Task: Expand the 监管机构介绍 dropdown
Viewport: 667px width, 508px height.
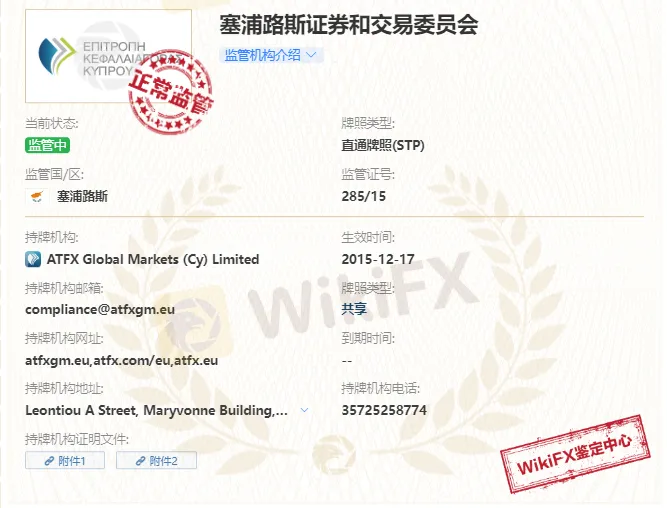Action: [272, 55]
